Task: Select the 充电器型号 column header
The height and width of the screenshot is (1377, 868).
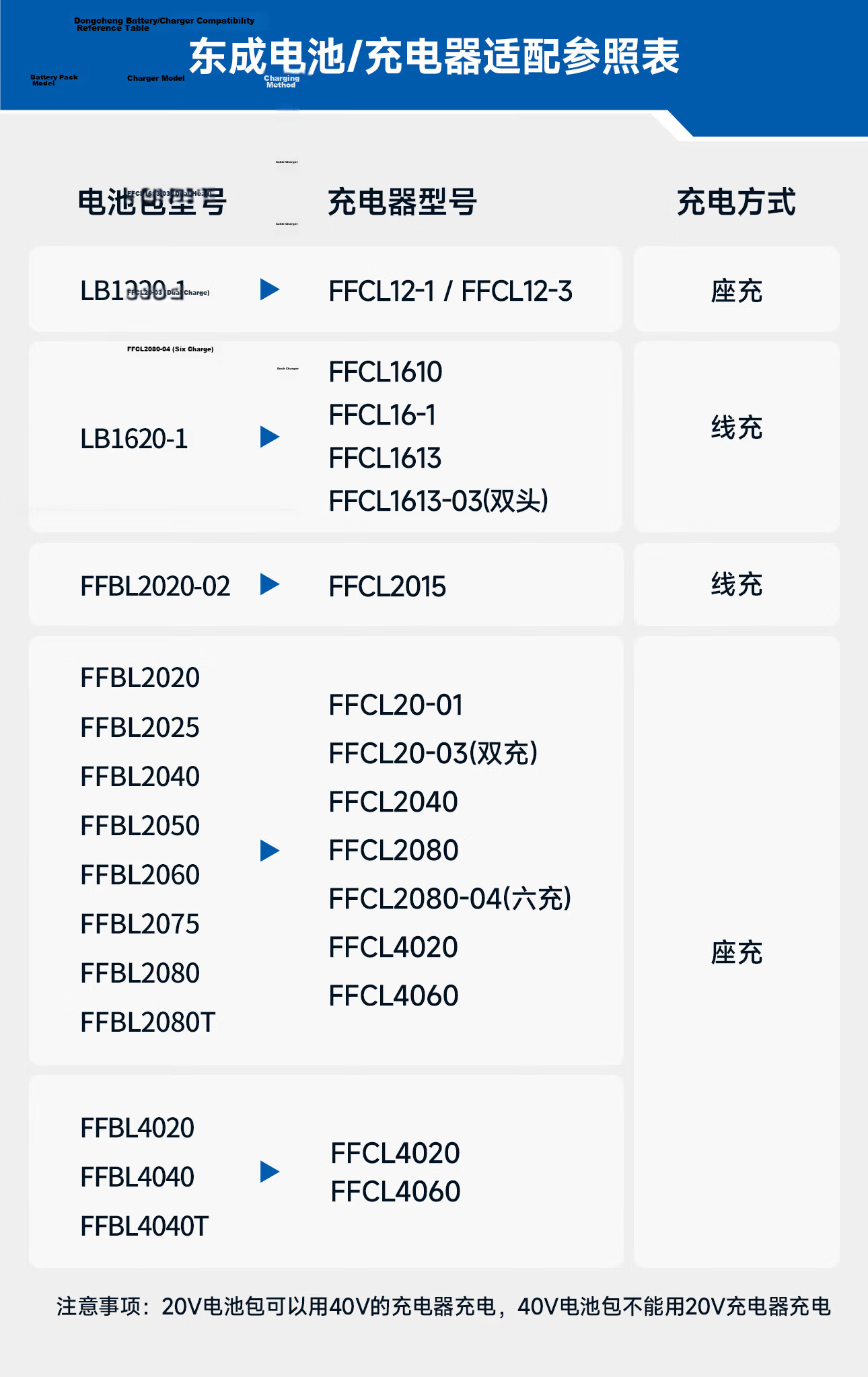Action: point(402,202)
